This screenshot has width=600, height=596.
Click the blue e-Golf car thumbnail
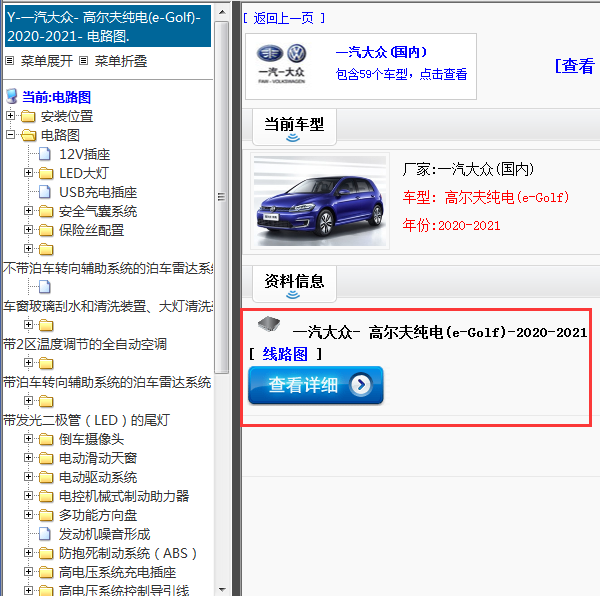(320, 201)
